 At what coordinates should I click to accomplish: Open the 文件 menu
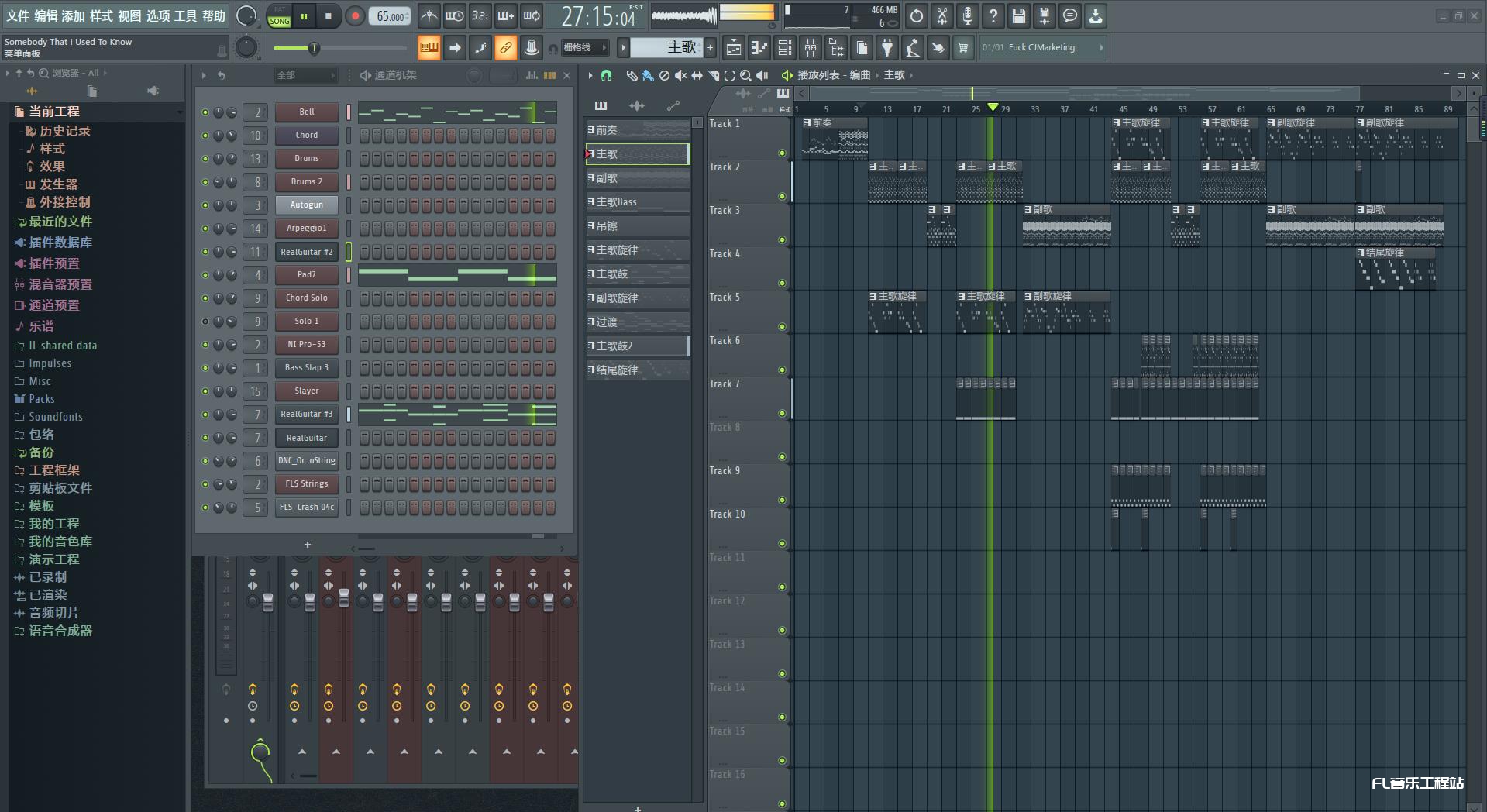pos(18,15)
